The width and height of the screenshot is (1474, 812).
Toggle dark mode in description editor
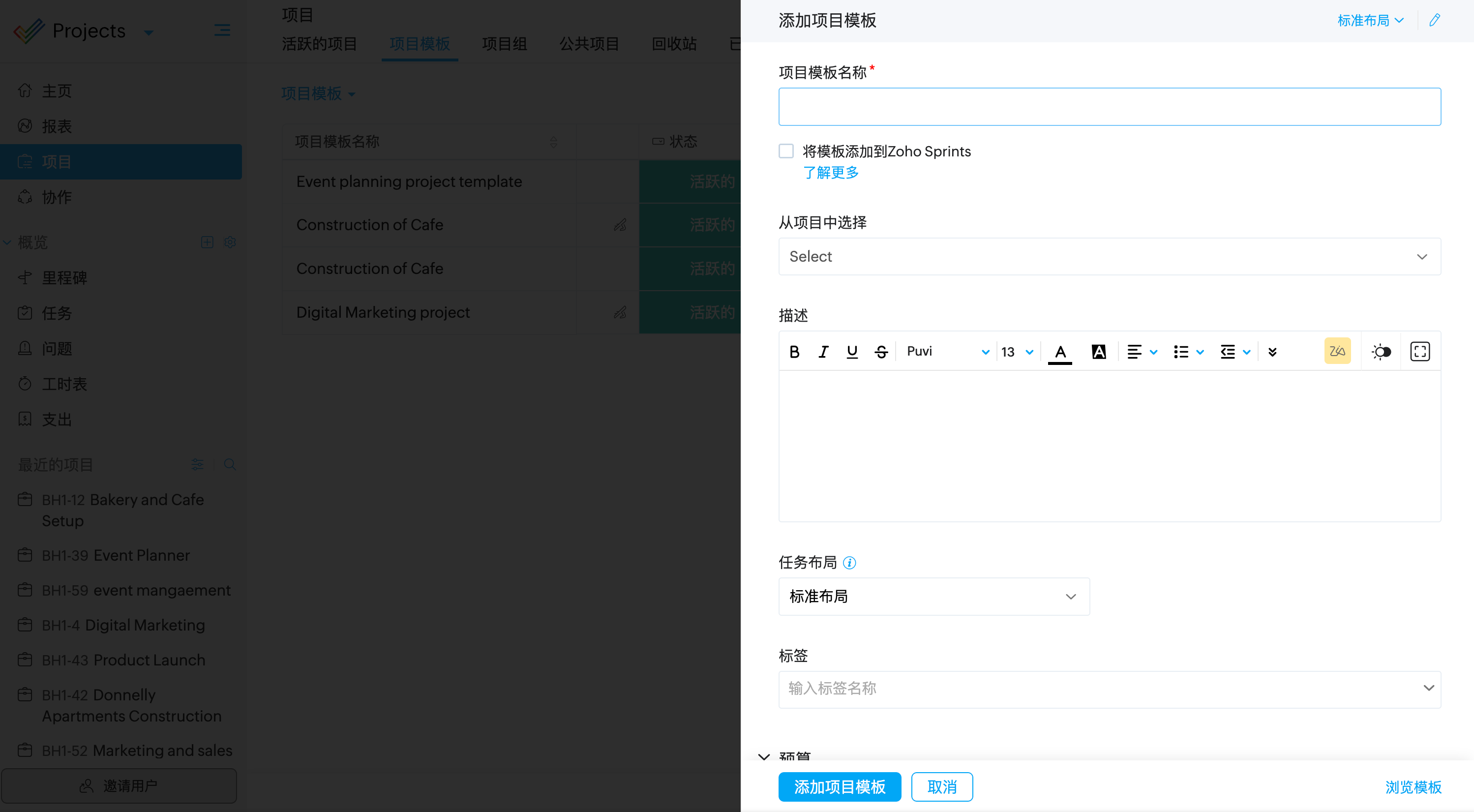click(1381, 351)
